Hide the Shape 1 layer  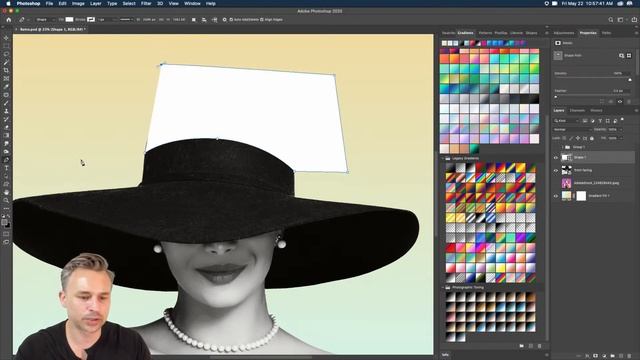click(x=556, y=158)
